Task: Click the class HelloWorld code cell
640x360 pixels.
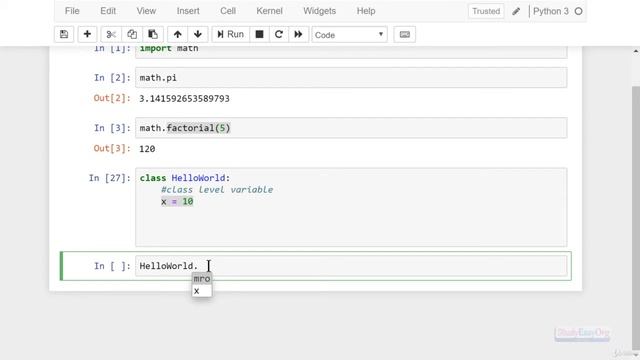Action: tap(351, 207)
